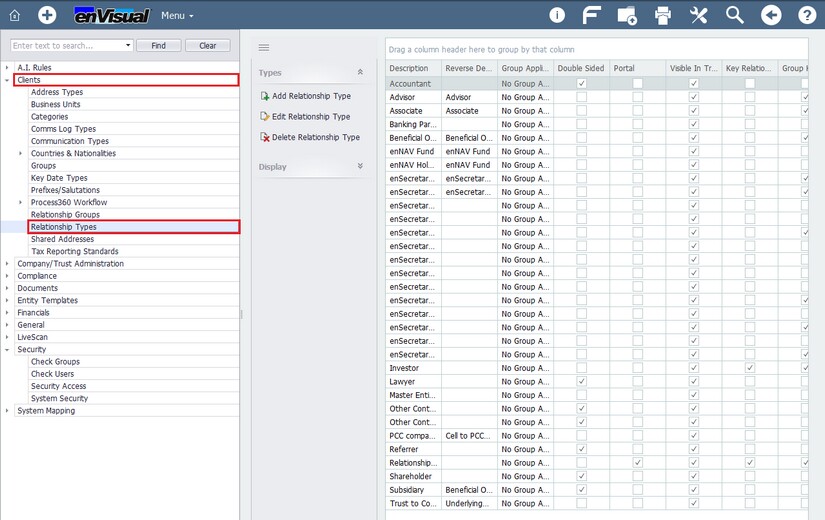The height and width of the screenshot is (520, 825).
Task: Toggle Portal checkbox in Relationship row
Action: click(637, 463)
